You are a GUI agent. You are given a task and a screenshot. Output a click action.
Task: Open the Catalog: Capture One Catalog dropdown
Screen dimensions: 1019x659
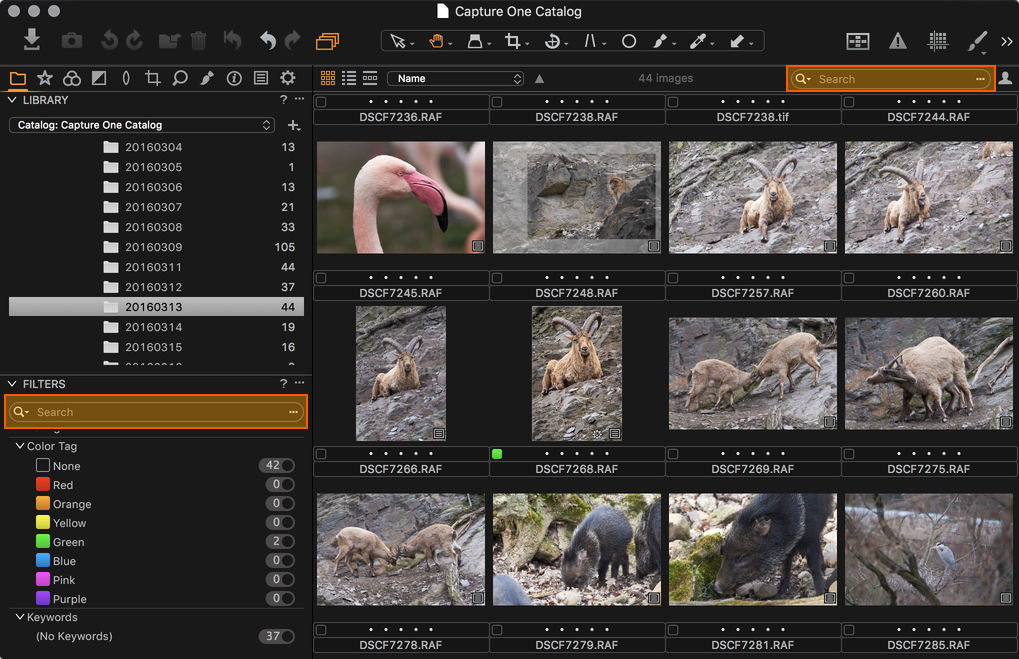[x=142, y=125]
